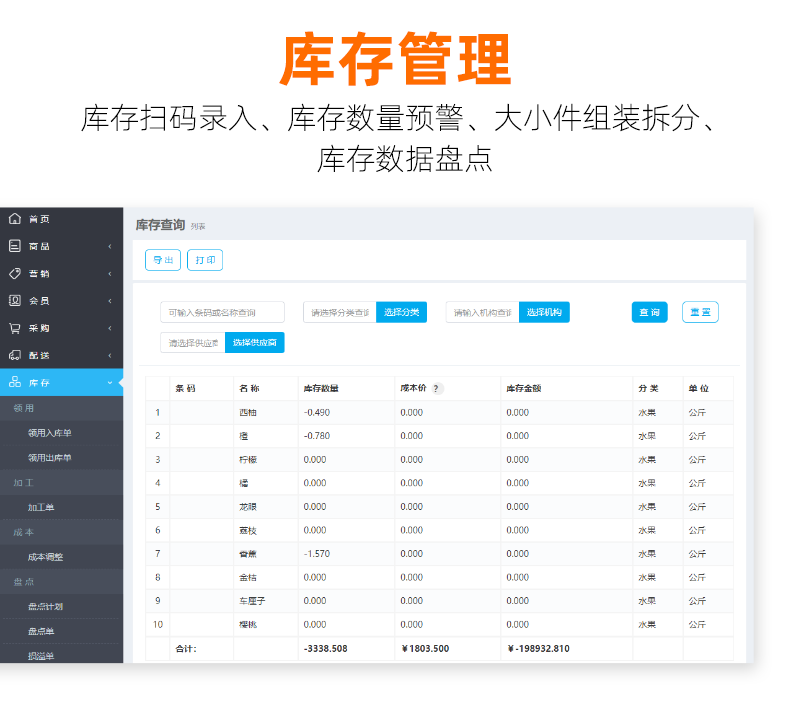Image resolution: width=790 pixels, height=702 pixels.
Task: Select the 车厘子 row name
Action: click(252, 601)
